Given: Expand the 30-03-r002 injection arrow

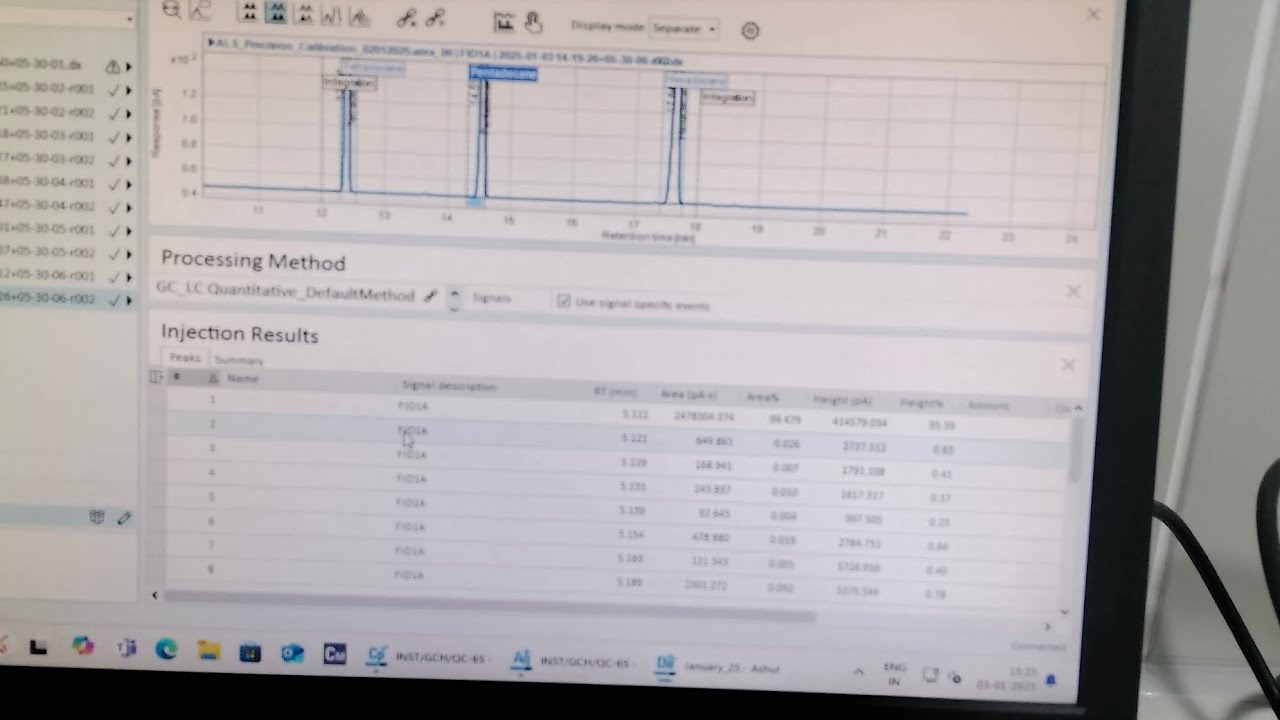Looking at the screenshot, I should tap(129, 160).
